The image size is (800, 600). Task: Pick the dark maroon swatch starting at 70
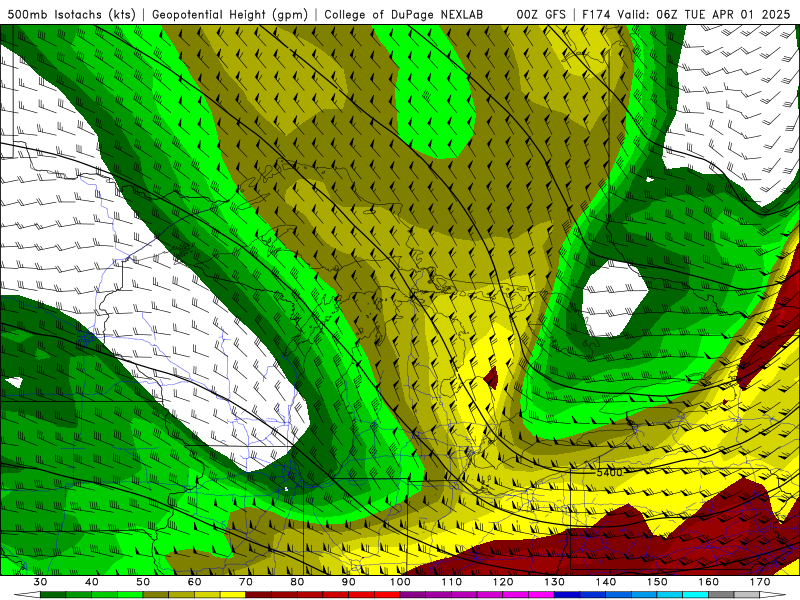[x=259, y=595]
